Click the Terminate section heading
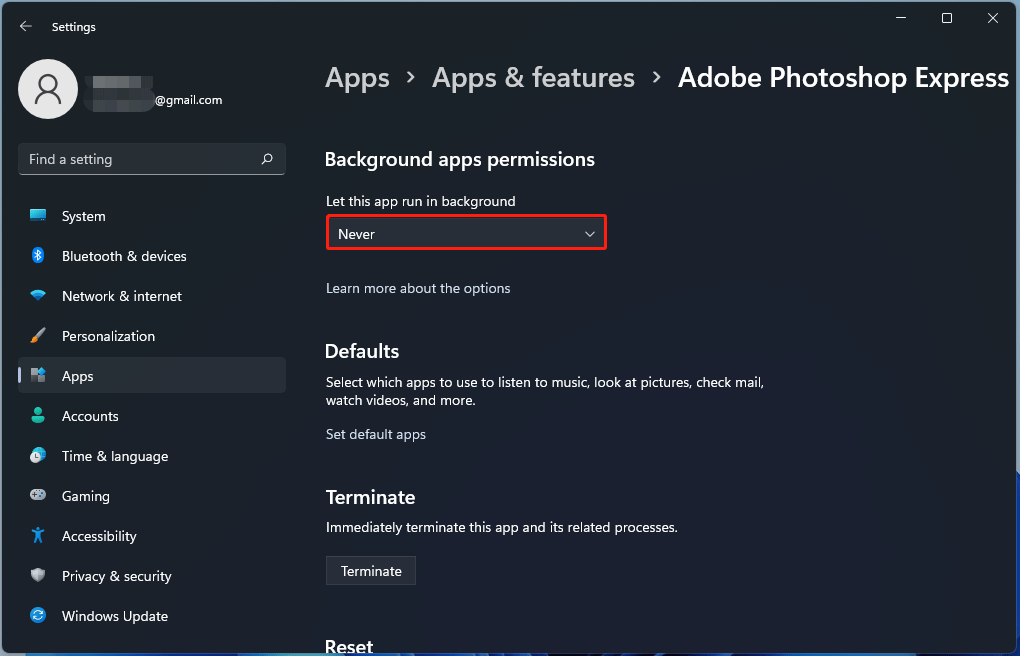Image resolution: width=1020 pixels, height=656 pixels. click(x=370, y=497)
